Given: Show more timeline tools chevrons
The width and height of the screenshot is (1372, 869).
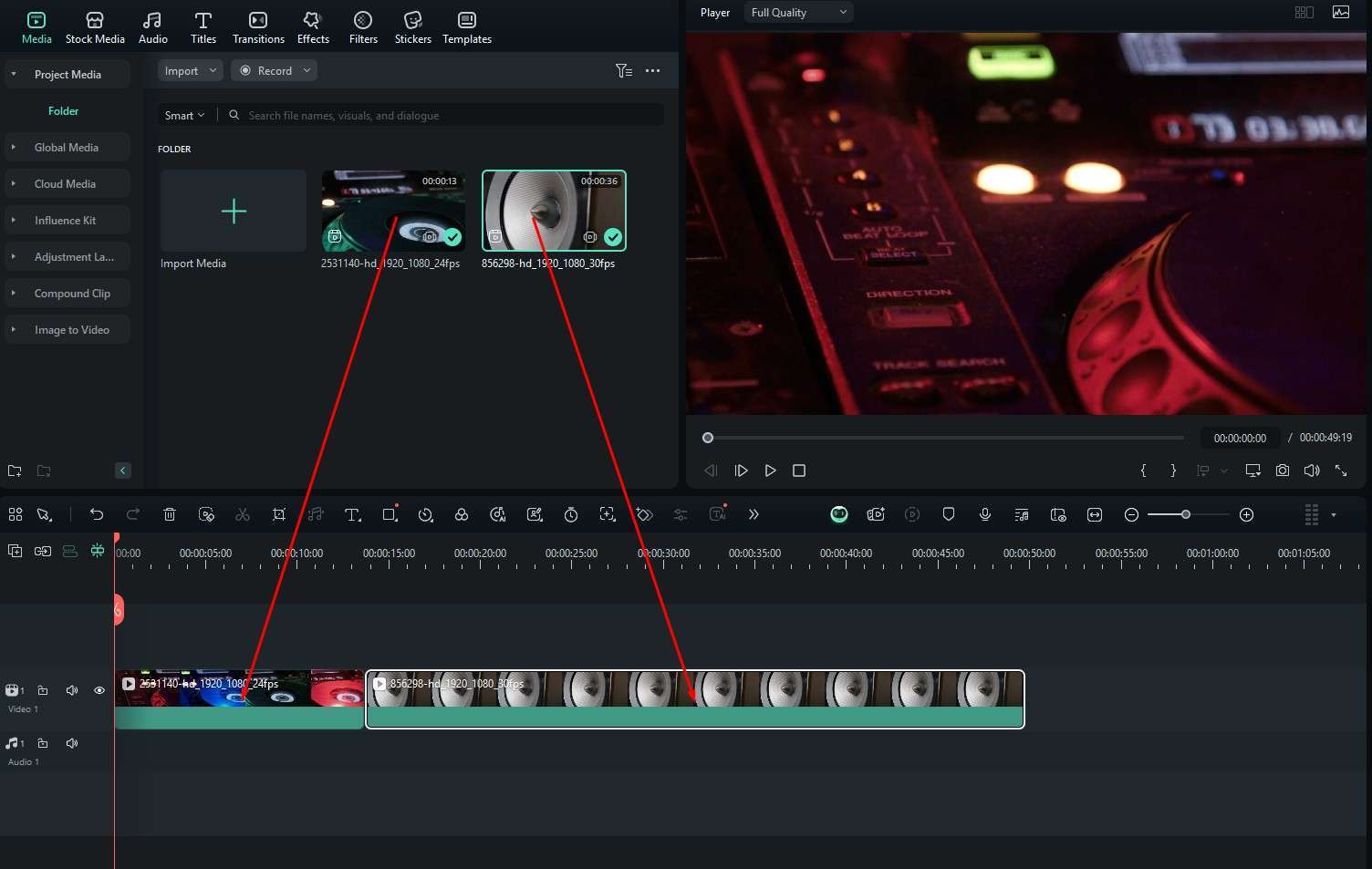Looking at the screenshot, I should [754, 514].
